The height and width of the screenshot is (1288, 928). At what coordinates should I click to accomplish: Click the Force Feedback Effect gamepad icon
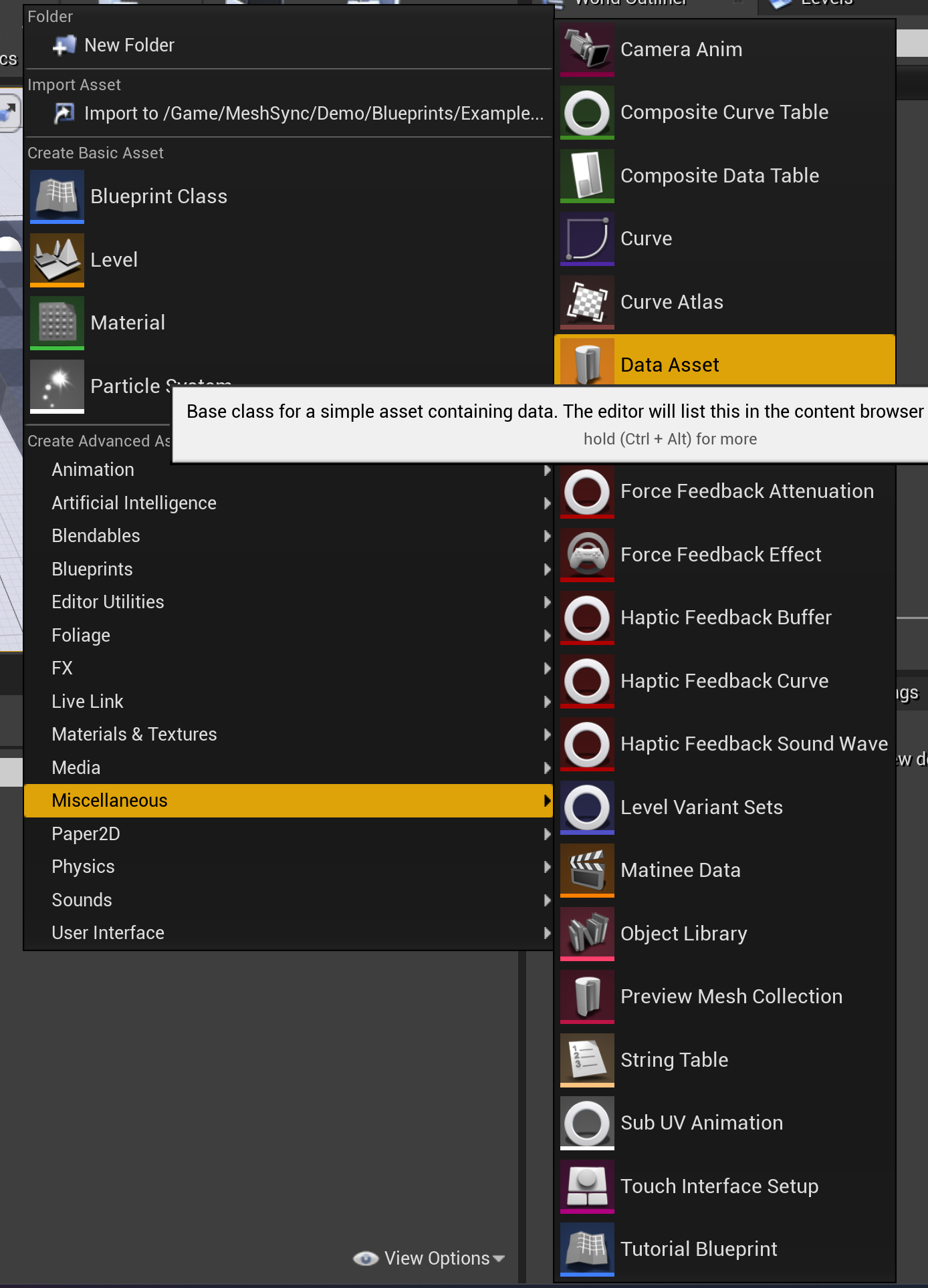587,554
